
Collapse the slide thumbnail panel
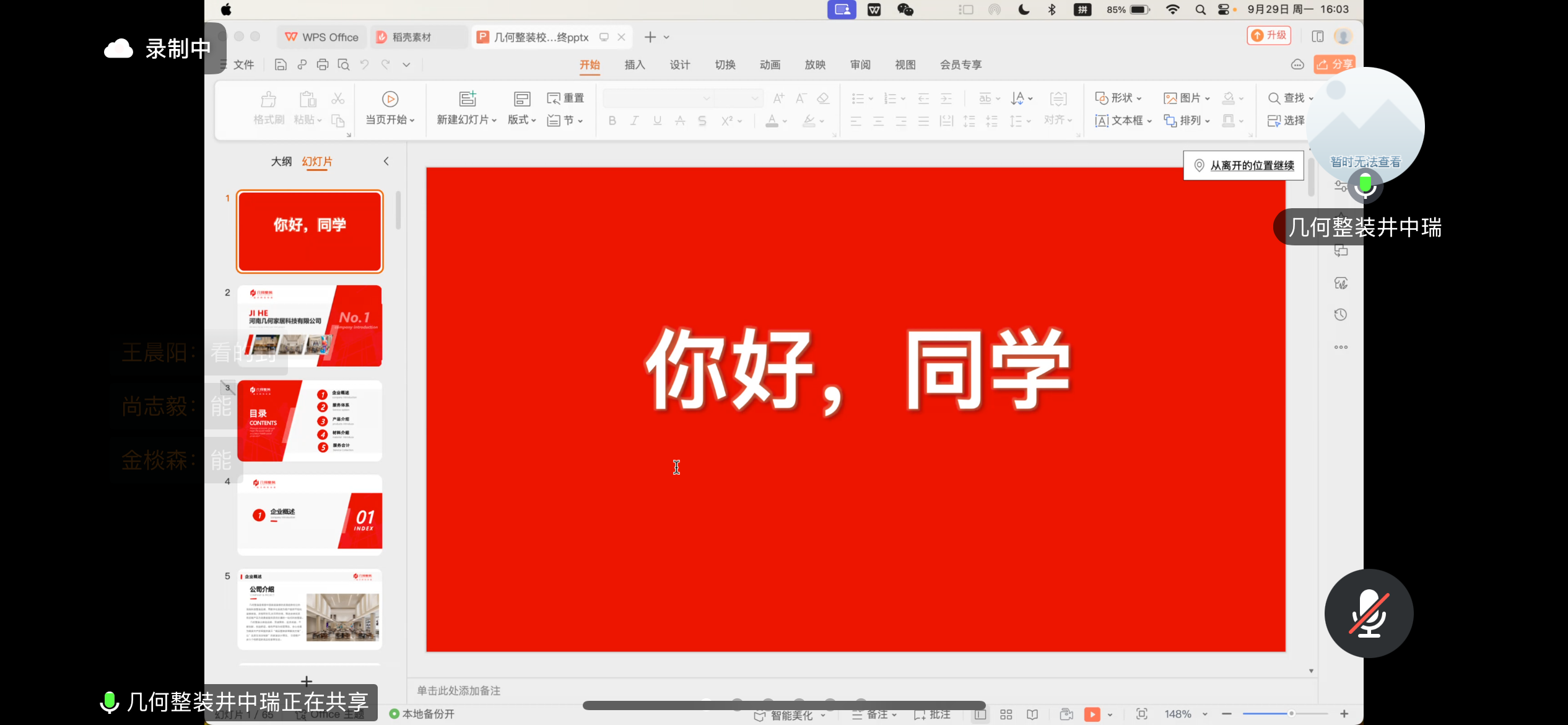click(386, 162)
